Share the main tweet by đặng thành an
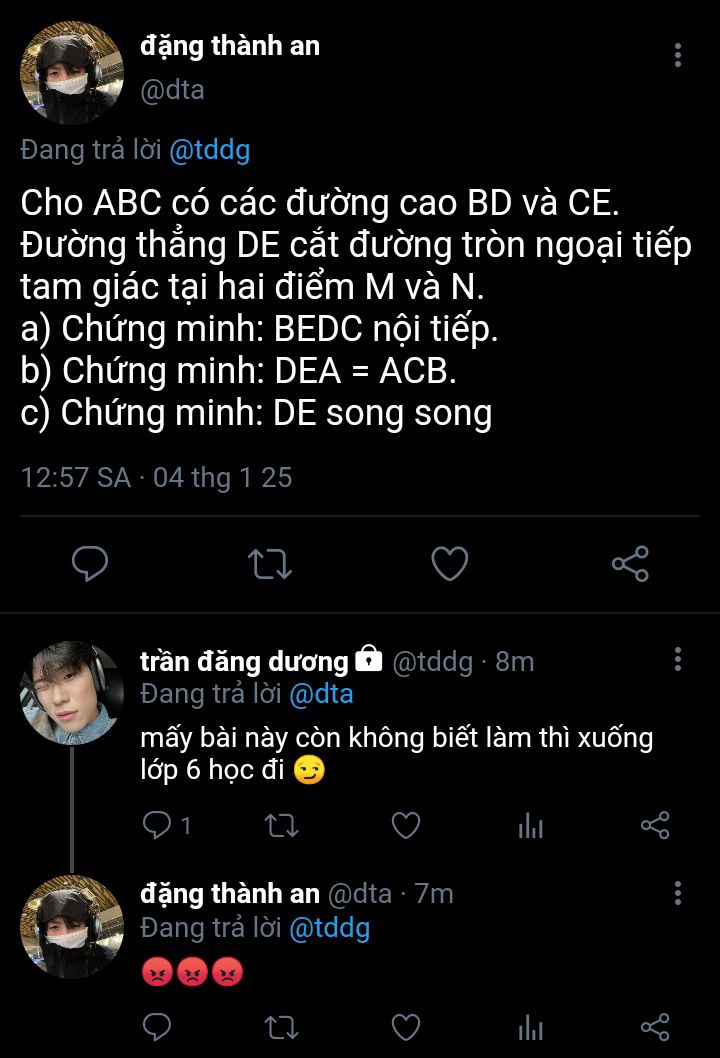Viewport: 720px width, 1058px height. (630, 564)
